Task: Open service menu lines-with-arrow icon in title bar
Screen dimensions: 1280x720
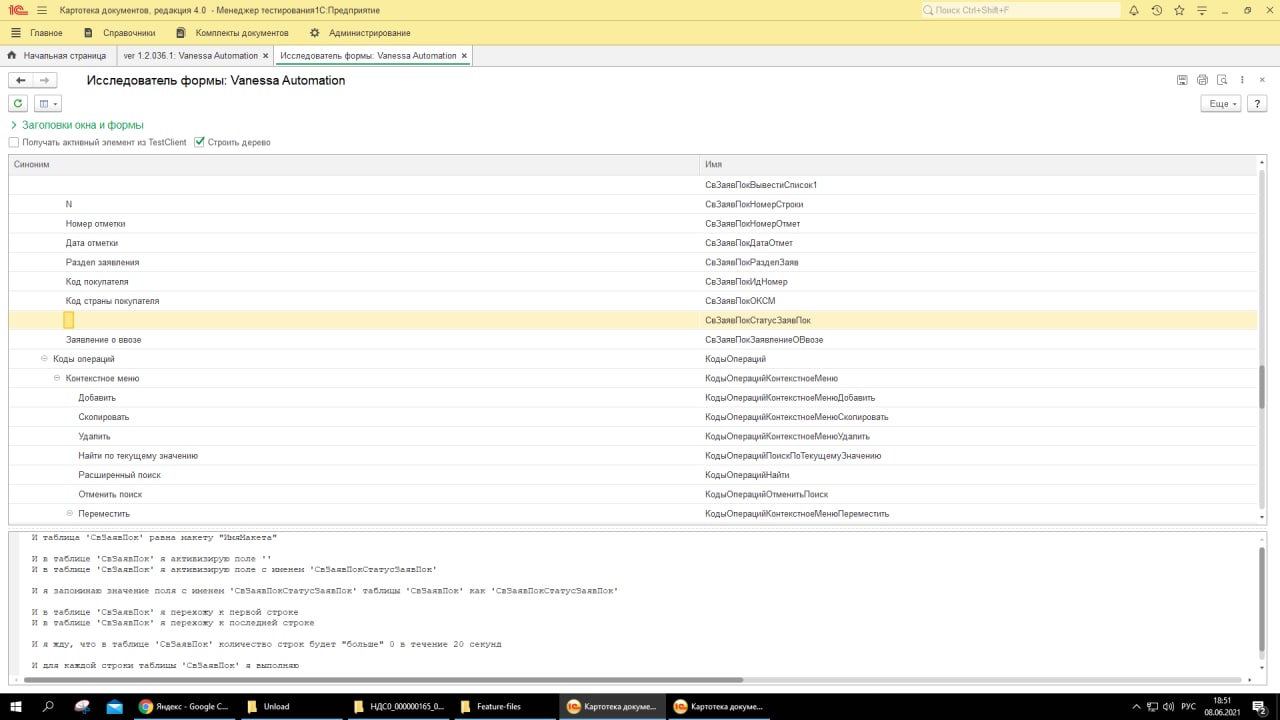Action: (1202, 10)
